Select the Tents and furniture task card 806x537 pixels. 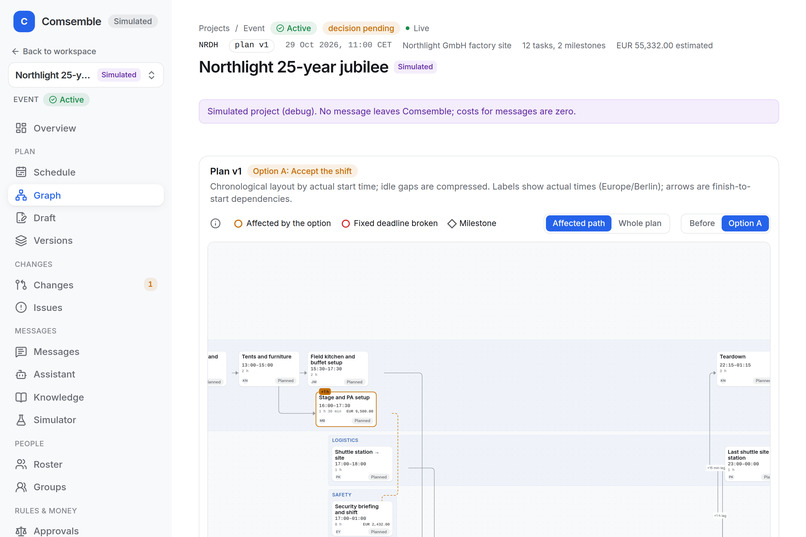click(x=269, y=368)
